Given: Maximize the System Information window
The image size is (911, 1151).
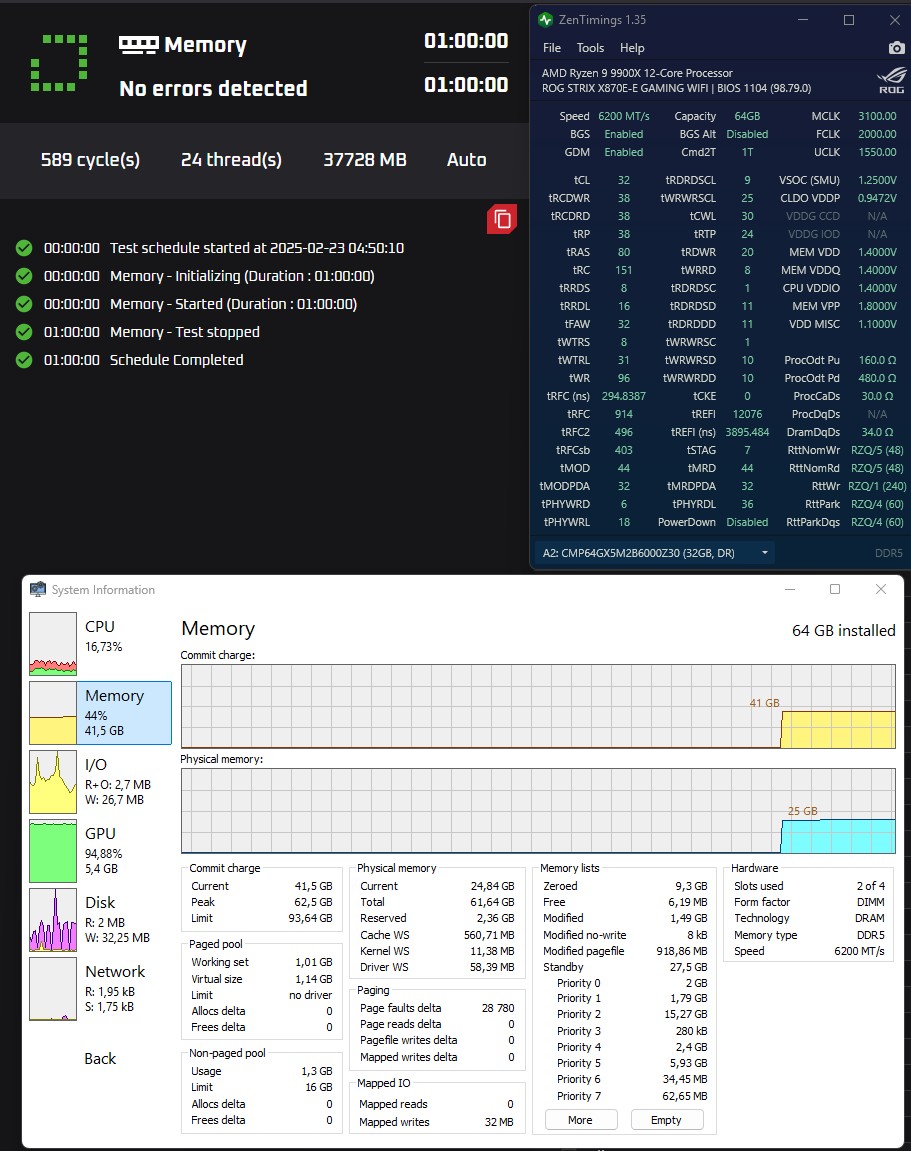Looking at the screenshot, I should [835, 590].
